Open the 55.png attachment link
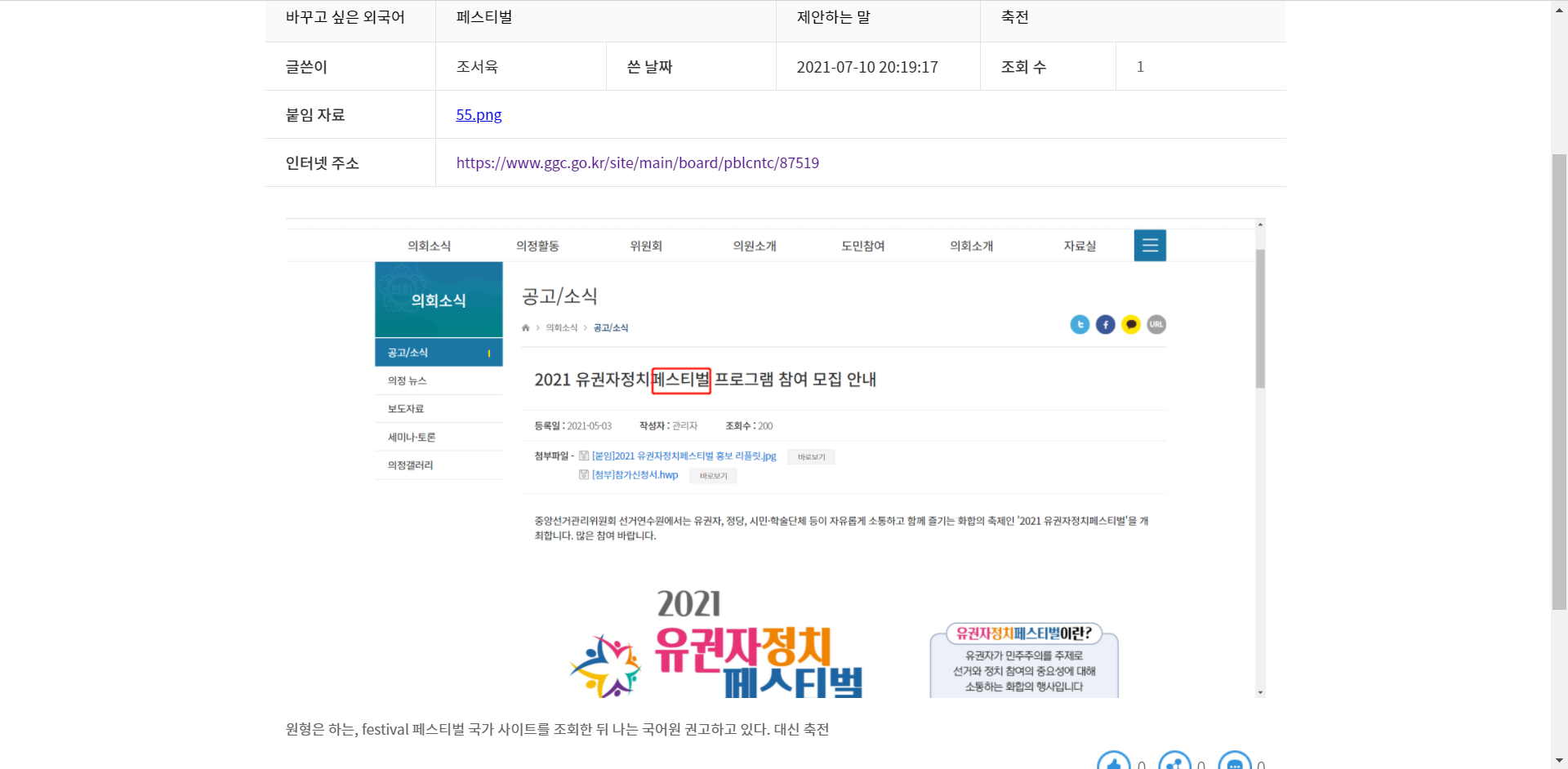The image size is (1568, 769). coord(479,115)
